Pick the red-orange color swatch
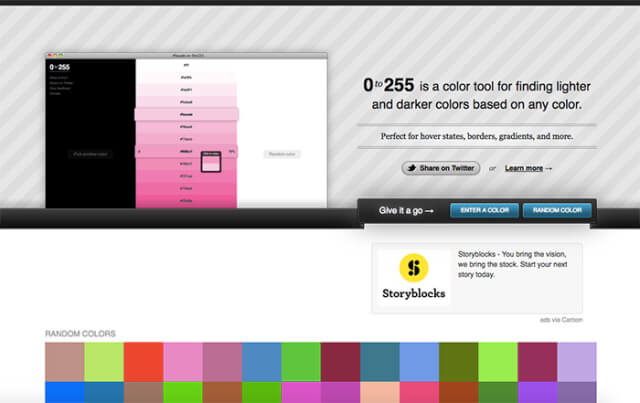640x403 pixels. coord(144,362)
